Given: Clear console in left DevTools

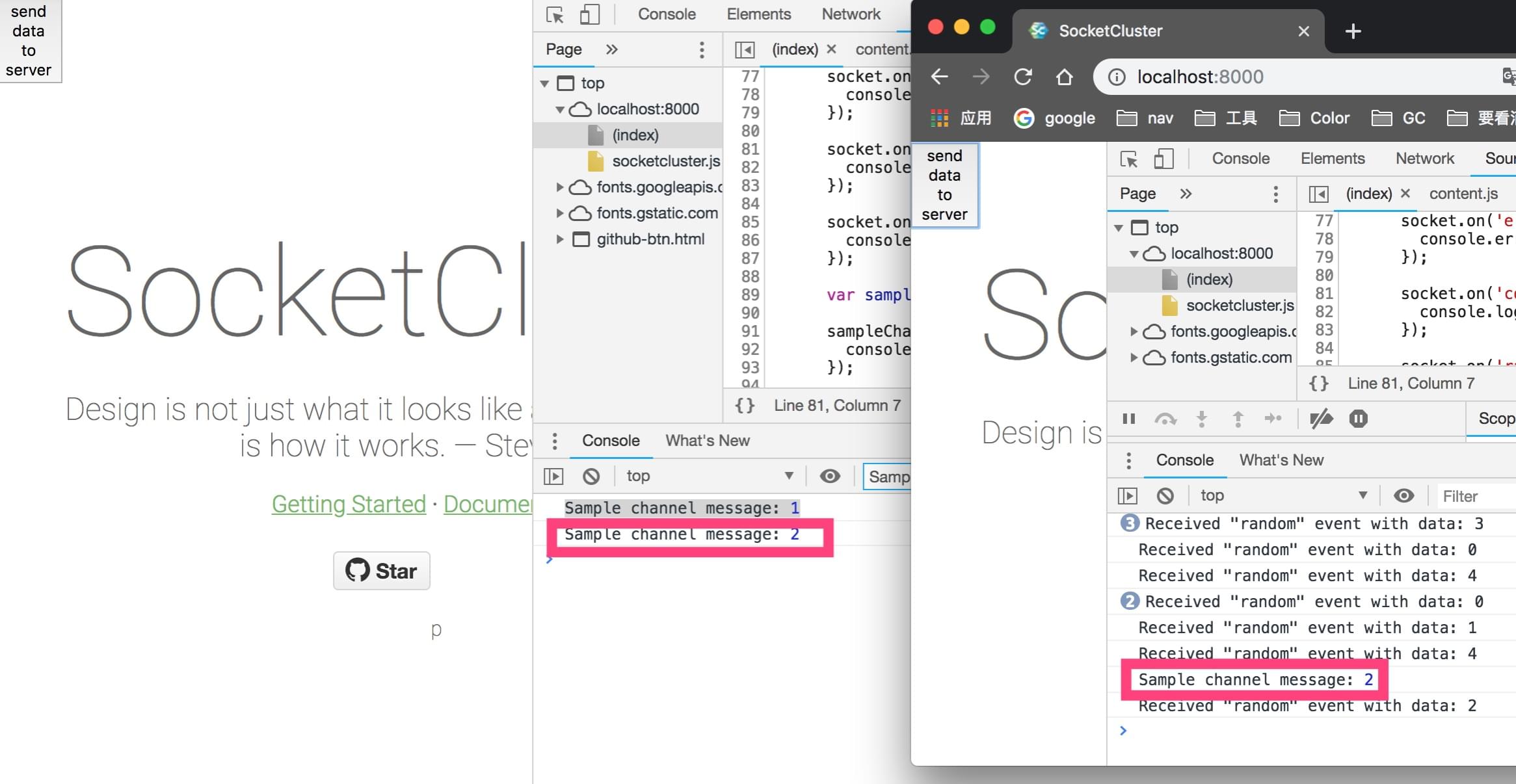Looking at the screenshot, I should [x=591, y=477].
